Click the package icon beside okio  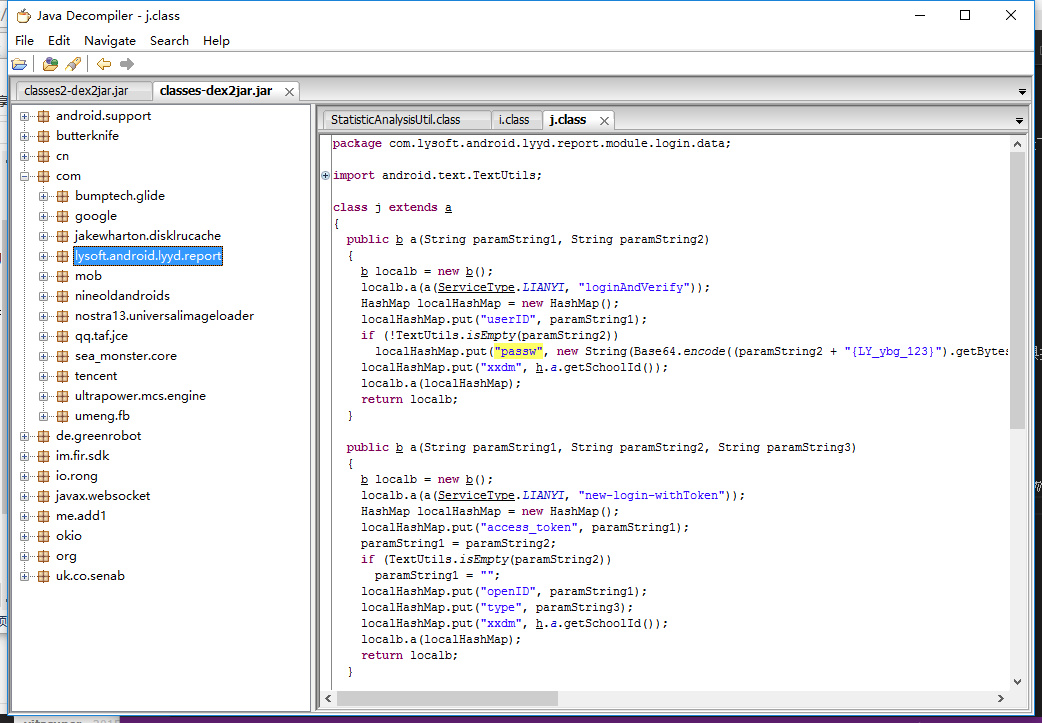43,536
